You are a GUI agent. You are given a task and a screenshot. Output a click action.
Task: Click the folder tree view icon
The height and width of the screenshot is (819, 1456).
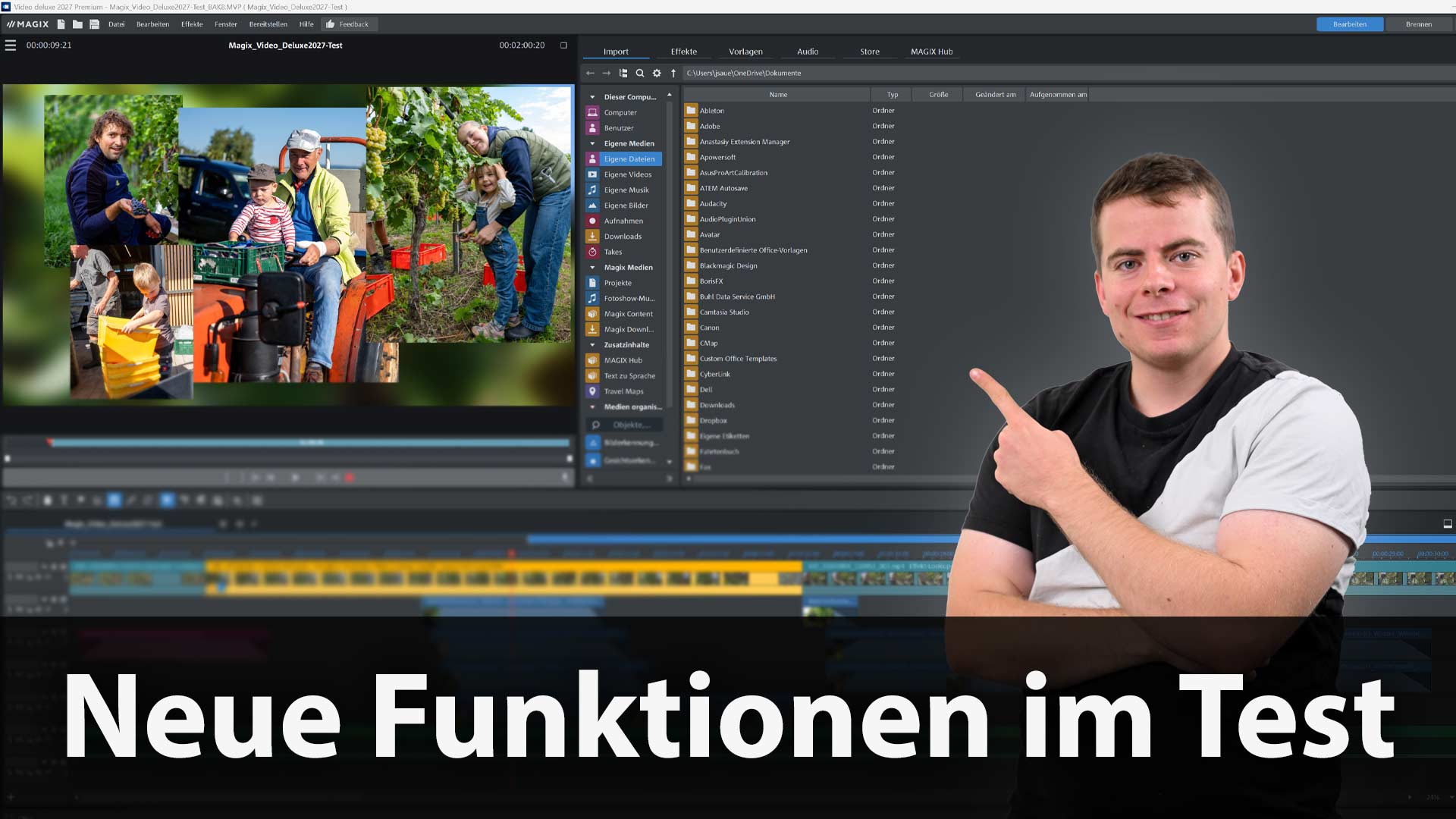click(623, 74)
